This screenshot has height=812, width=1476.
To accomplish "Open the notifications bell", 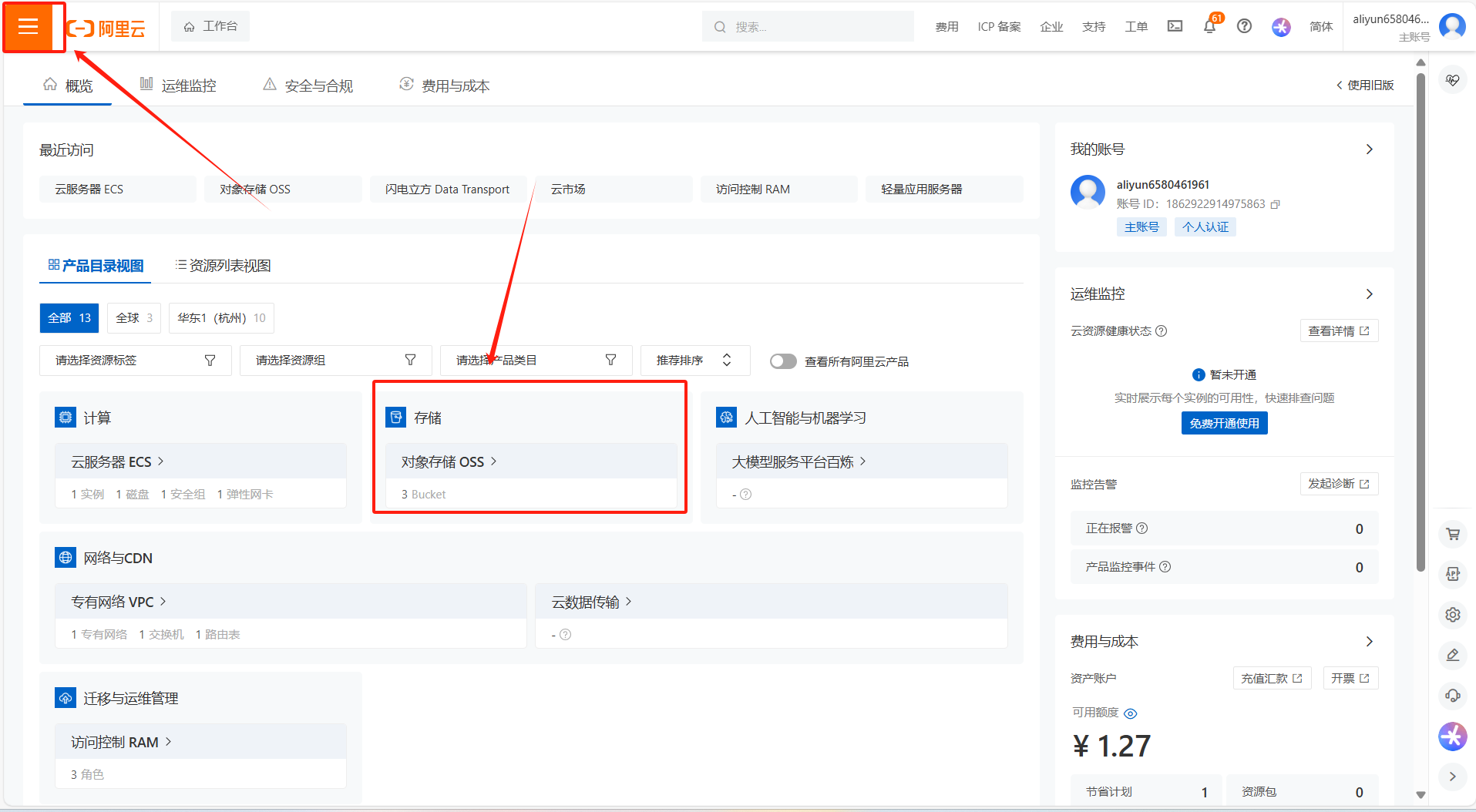I will [1209, 26].
